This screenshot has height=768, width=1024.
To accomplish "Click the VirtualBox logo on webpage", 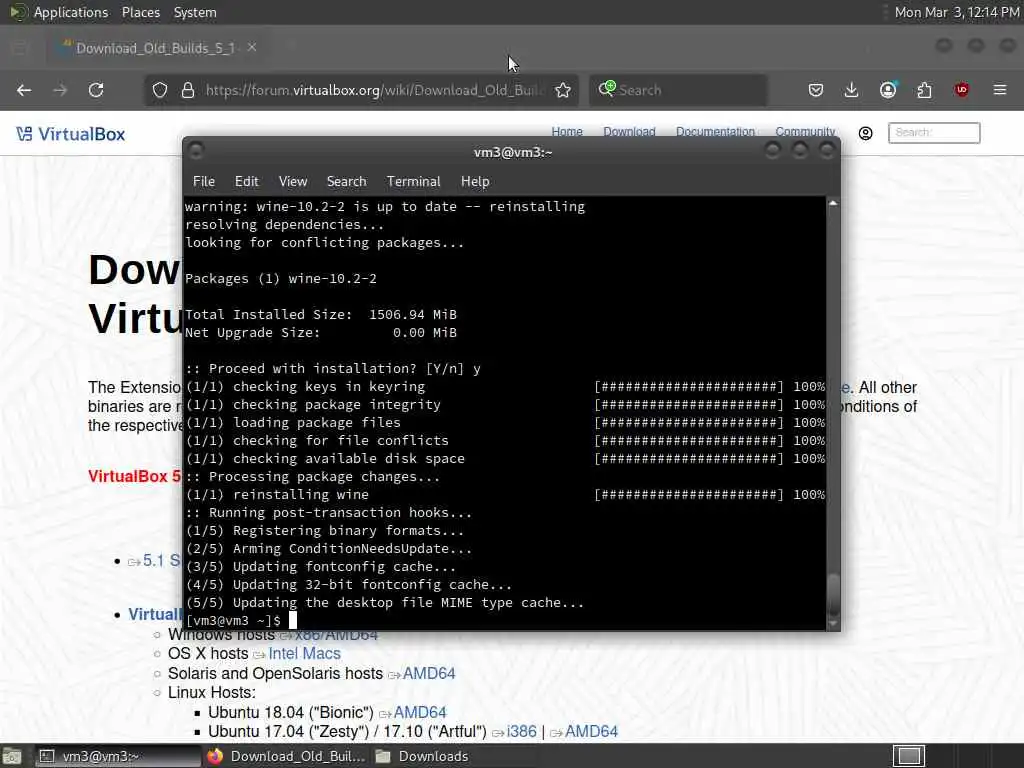I will pyautogui.click(x=71, y=134).
